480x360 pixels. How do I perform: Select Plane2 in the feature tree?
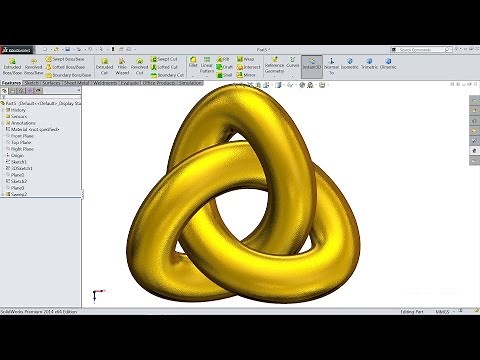click(x=15, y=175)
